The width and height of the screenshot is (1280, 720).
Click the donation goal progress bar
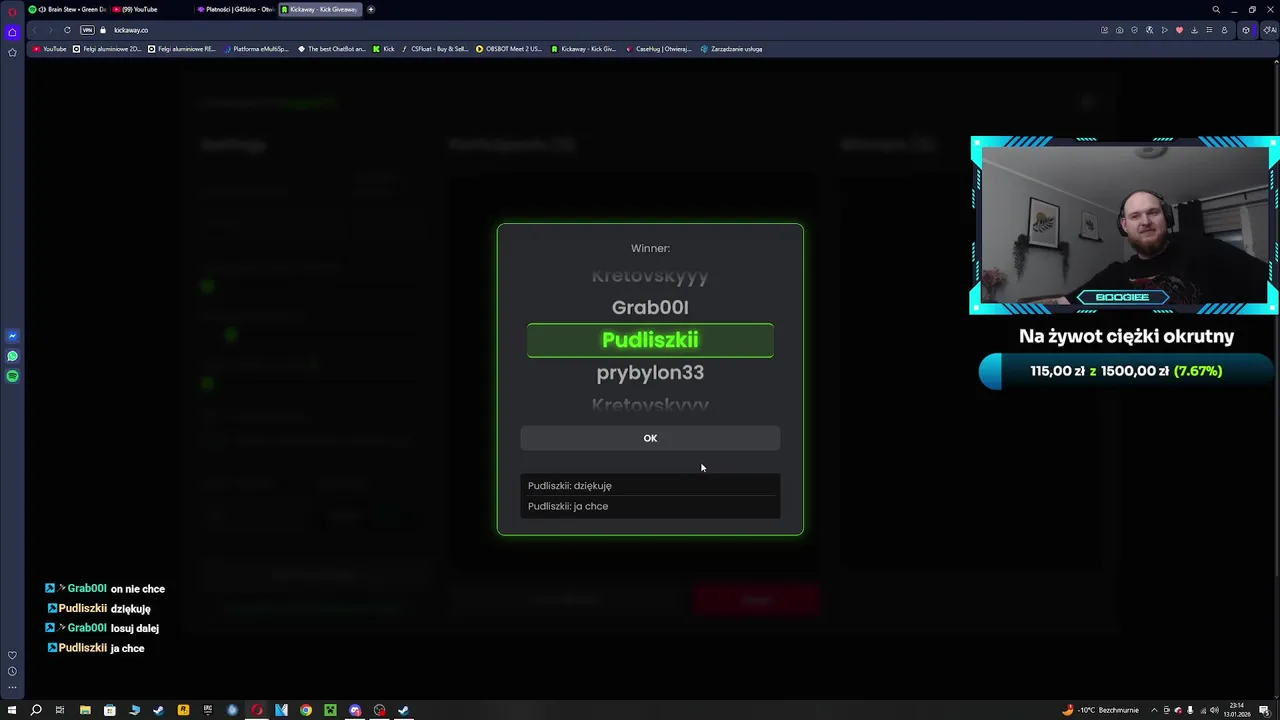point(1125,371)
